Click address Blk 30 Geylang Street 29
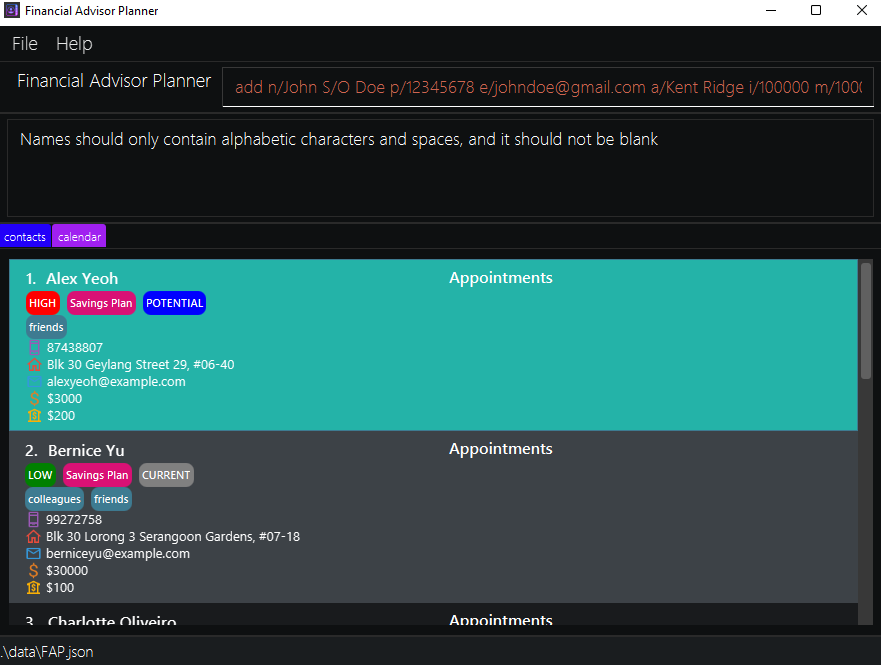This screenshot has width=881, height=665. click(x=140, y=365)
